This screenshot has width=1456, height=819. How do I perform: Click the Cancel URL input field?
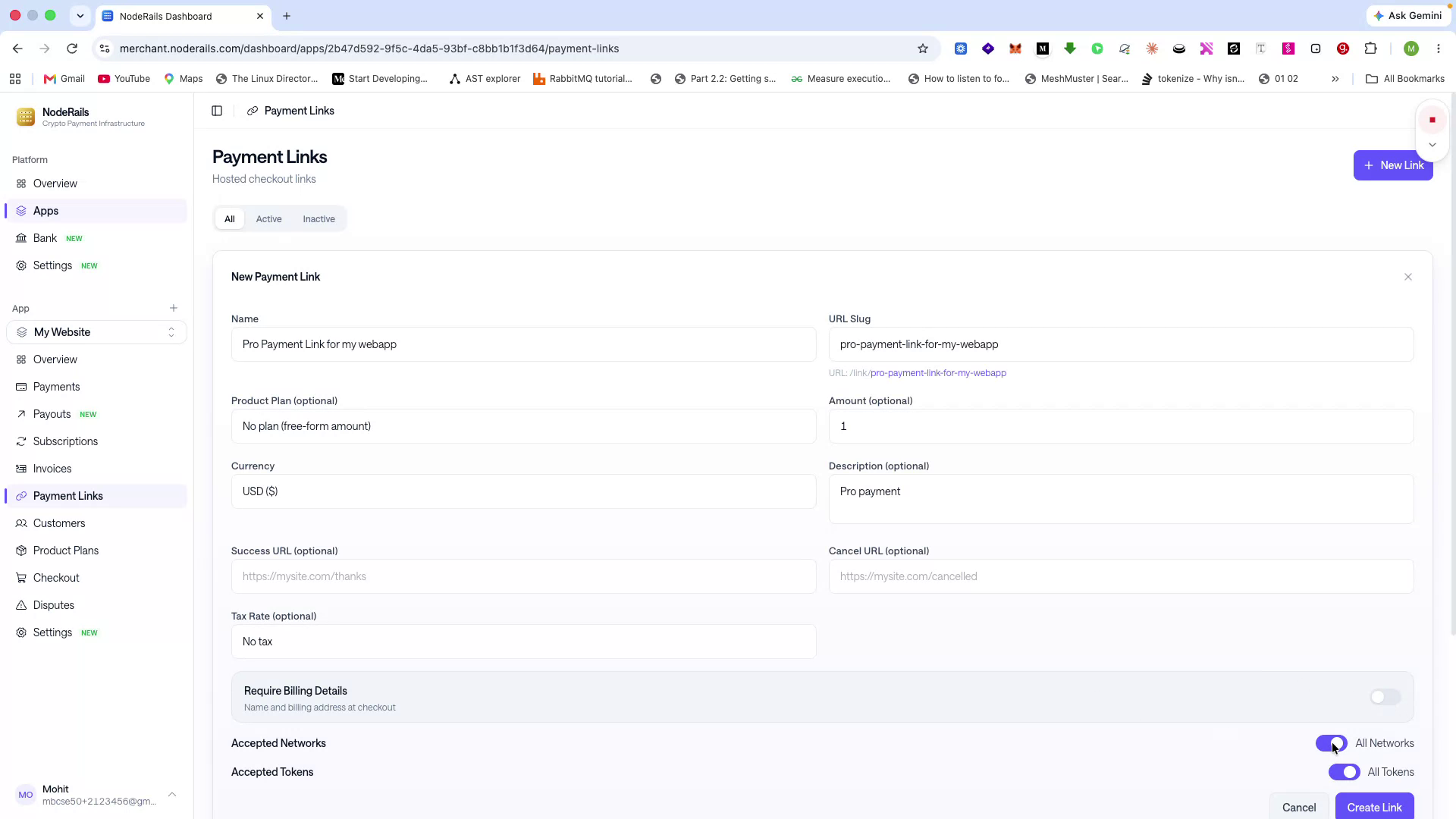(1121, 576)
